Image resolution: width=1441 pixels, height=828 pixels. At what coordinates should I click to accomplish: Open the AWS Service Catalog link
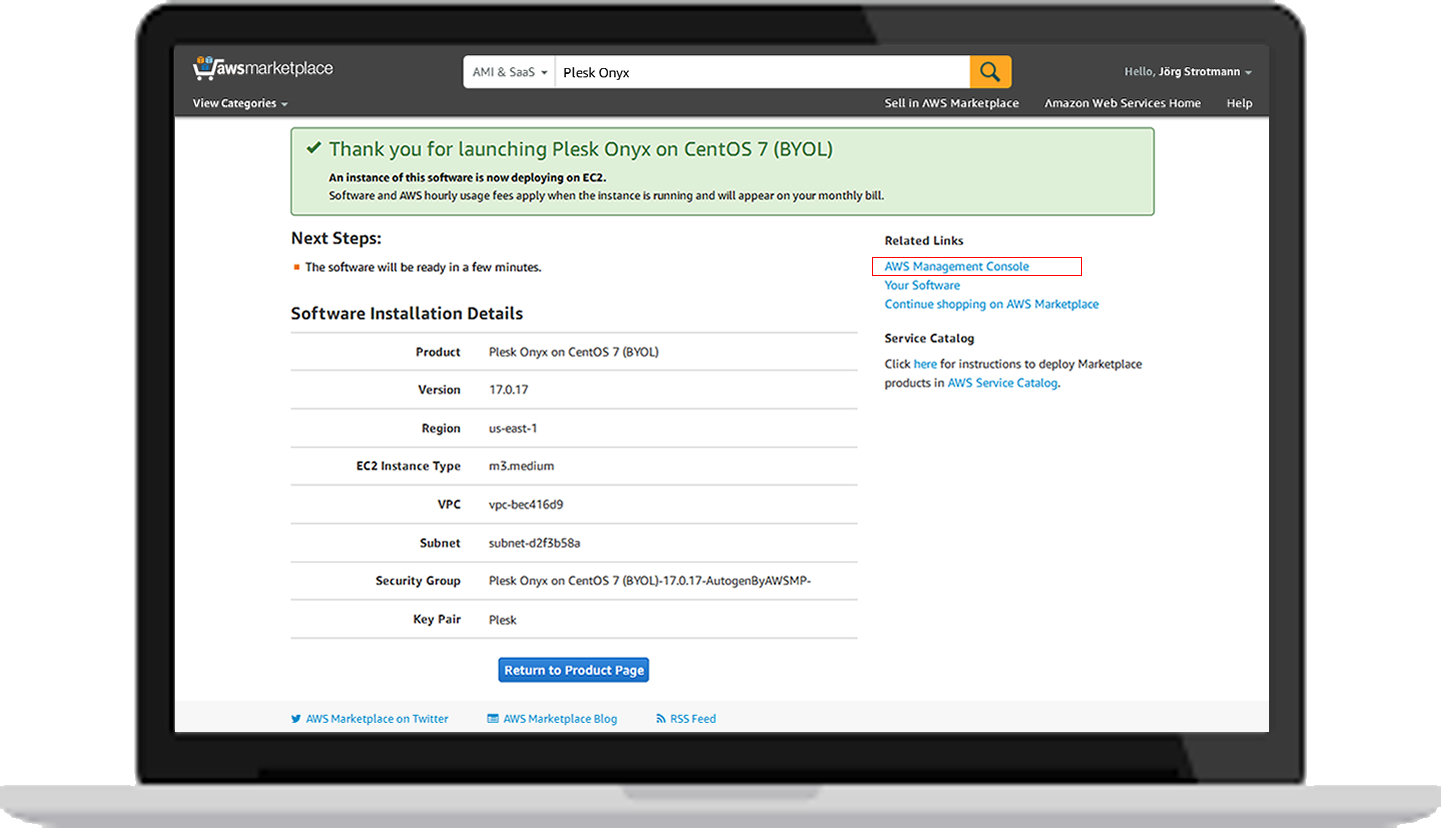tap(1002, 383)
